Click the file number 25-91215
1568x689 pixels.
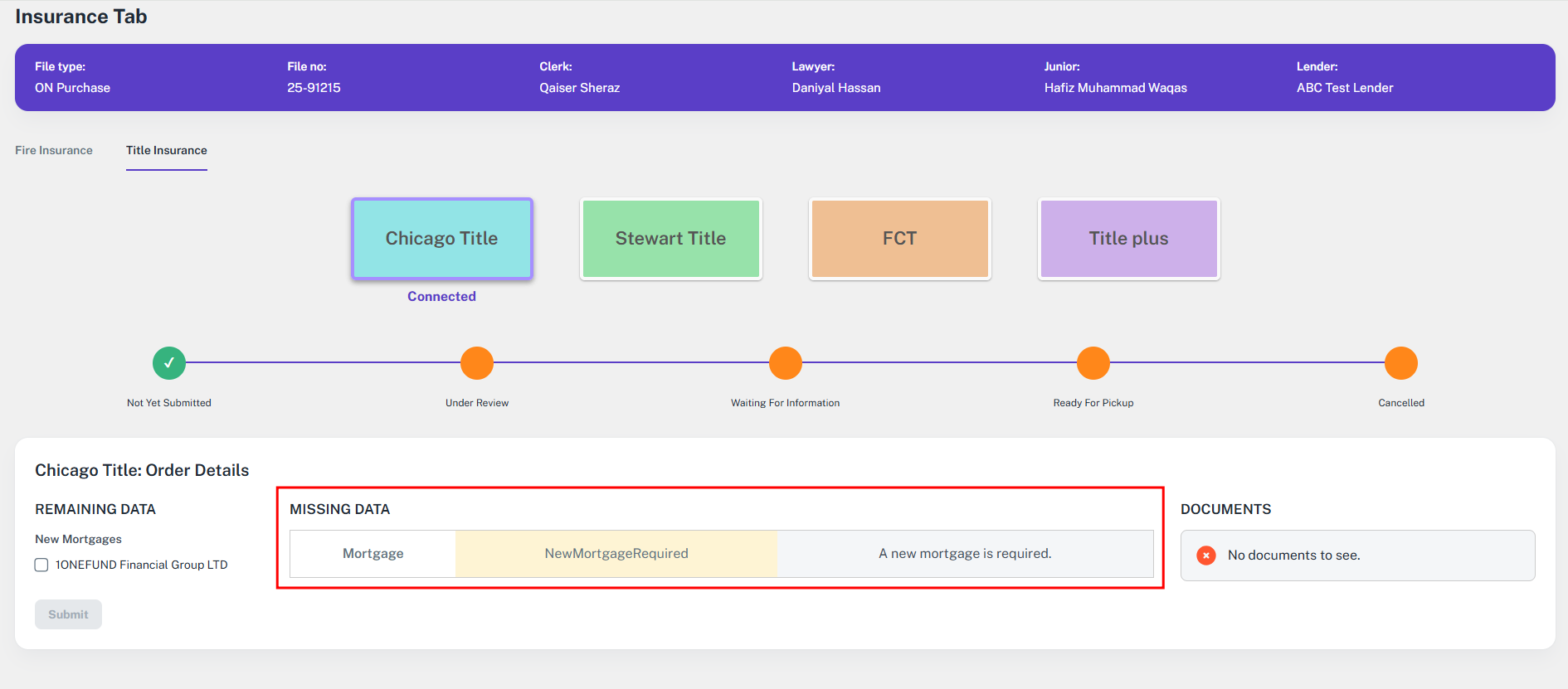click(314, 88)
